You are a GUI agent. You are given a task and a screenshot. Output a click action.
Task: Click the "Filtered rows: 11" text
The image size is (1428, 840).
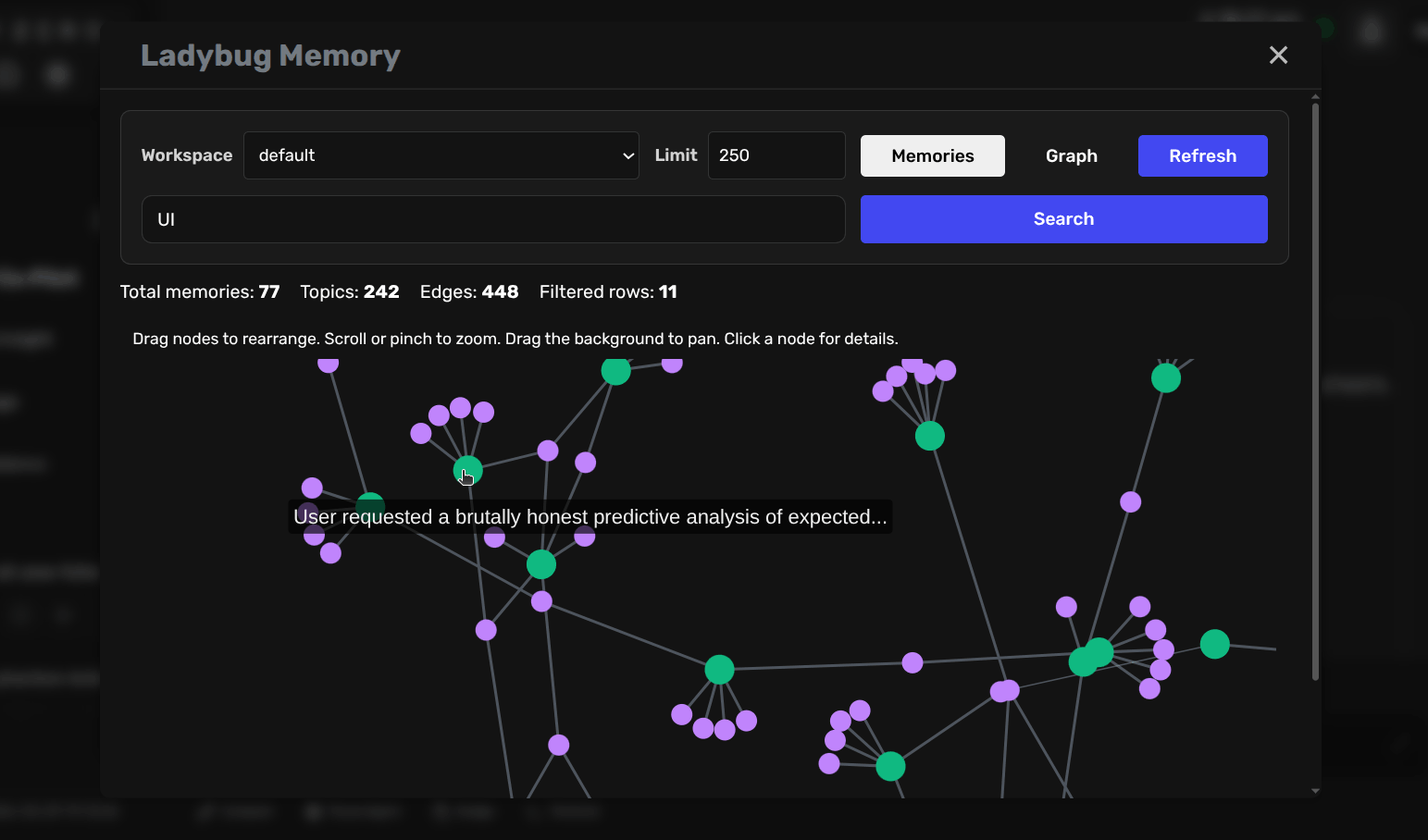608,292
